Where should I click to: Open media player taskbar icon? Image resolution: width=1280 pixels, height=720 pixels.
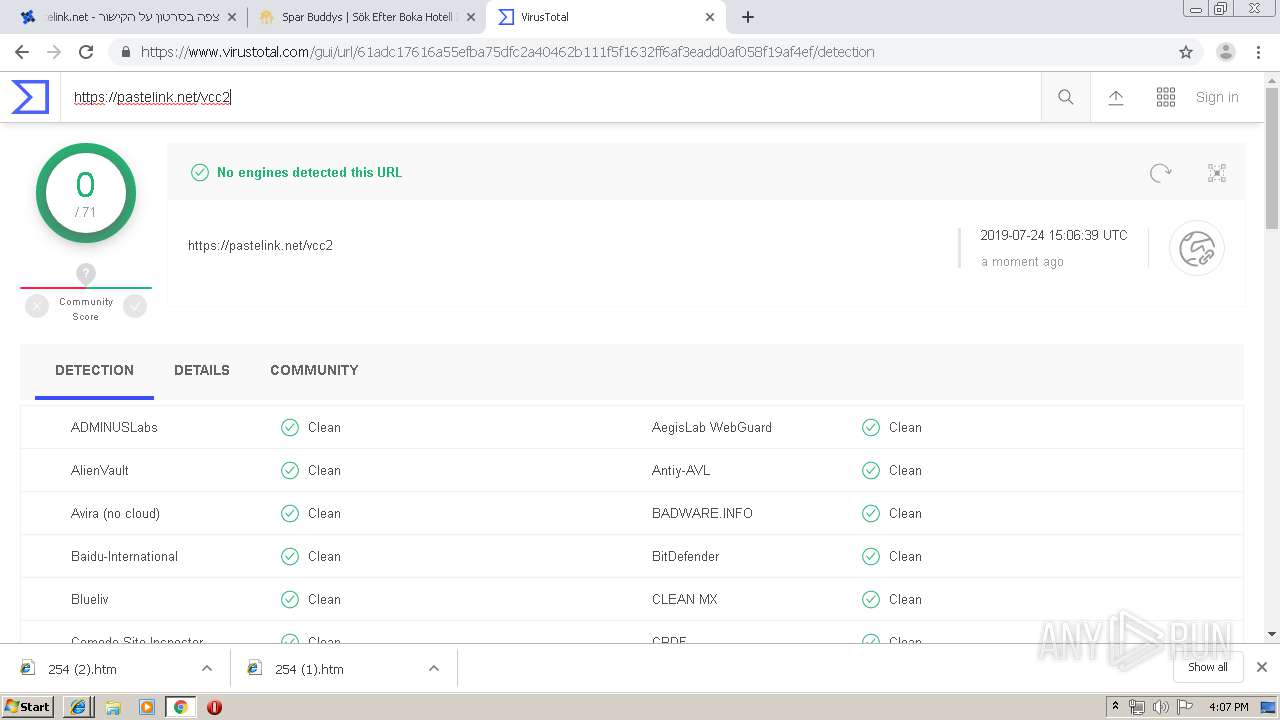147,707
